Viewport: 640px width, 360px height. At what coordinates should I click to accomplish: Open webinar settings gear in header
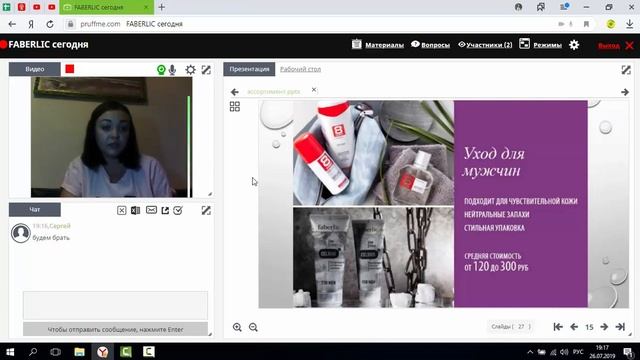pos(574,44)
